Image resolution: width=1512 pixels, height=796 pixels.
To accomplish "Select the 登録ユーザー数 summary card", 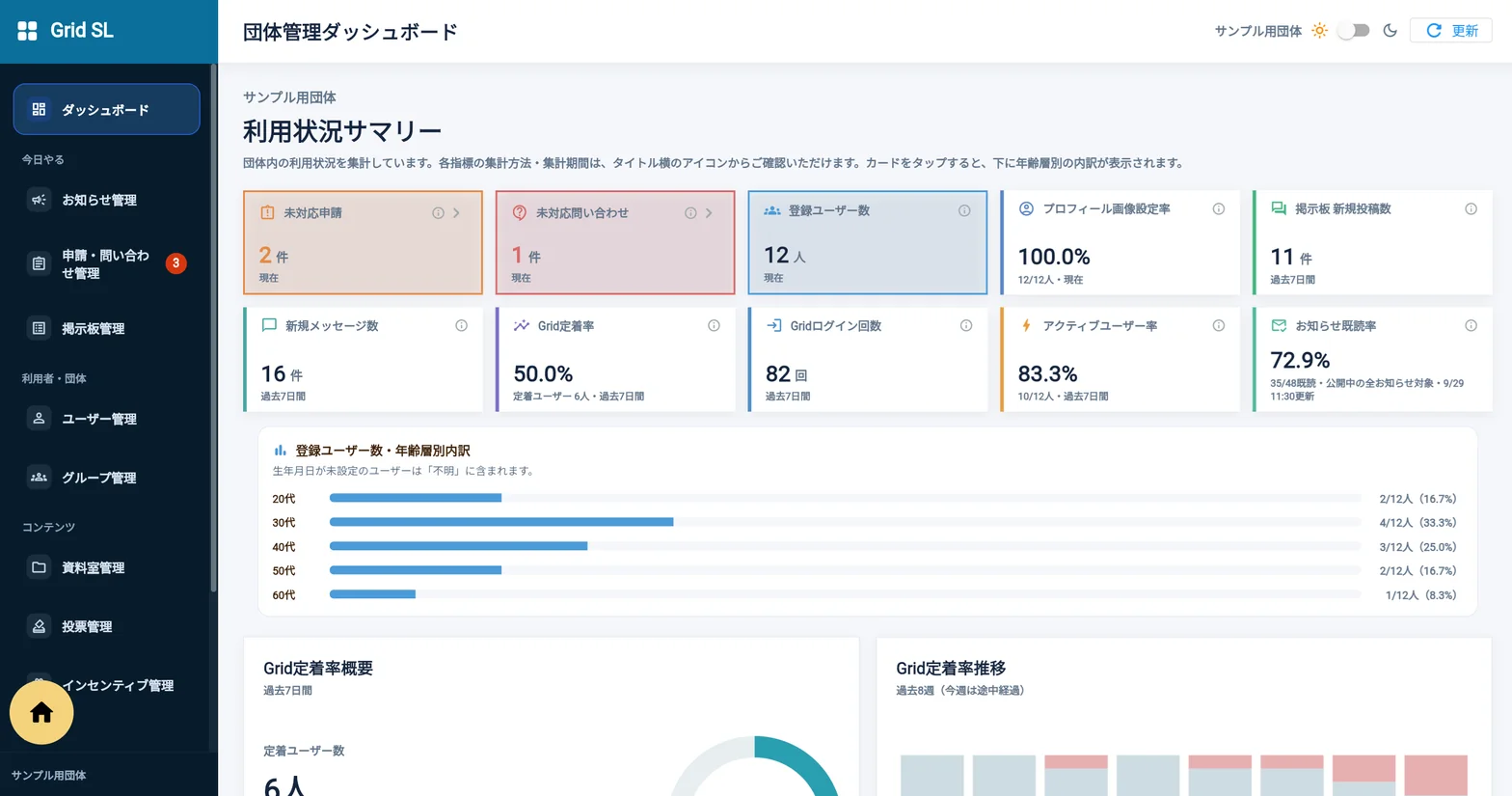I will pos(868,242).
